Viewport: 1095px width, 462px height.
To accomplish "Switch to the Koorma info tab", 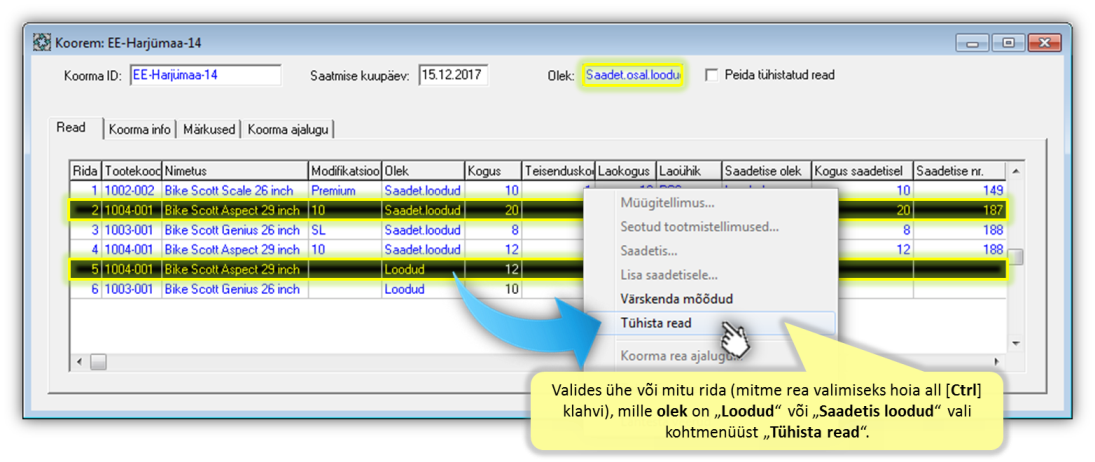I will point(140,129).
